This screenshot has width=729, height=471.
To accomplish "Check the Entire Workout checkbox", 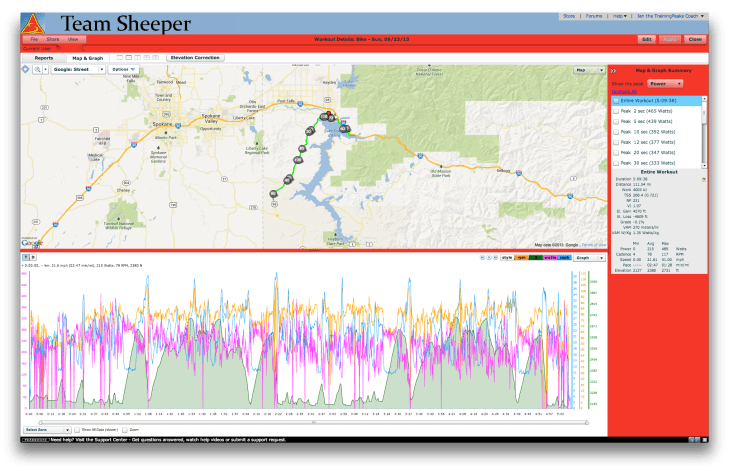I will (615, 101).
